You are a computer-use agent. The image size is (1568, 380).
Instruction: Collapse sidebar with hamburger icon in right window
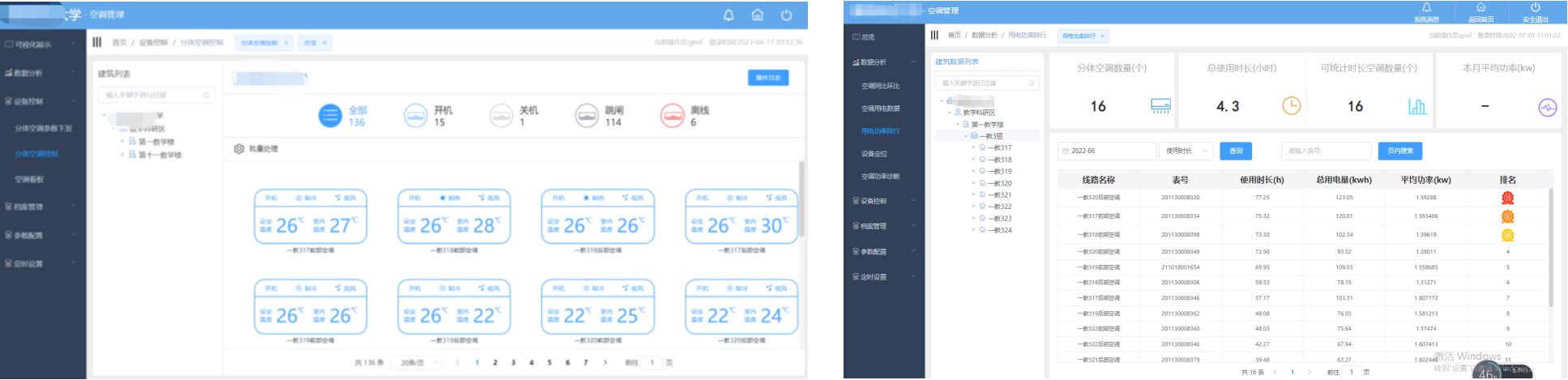tap(934, 35)
